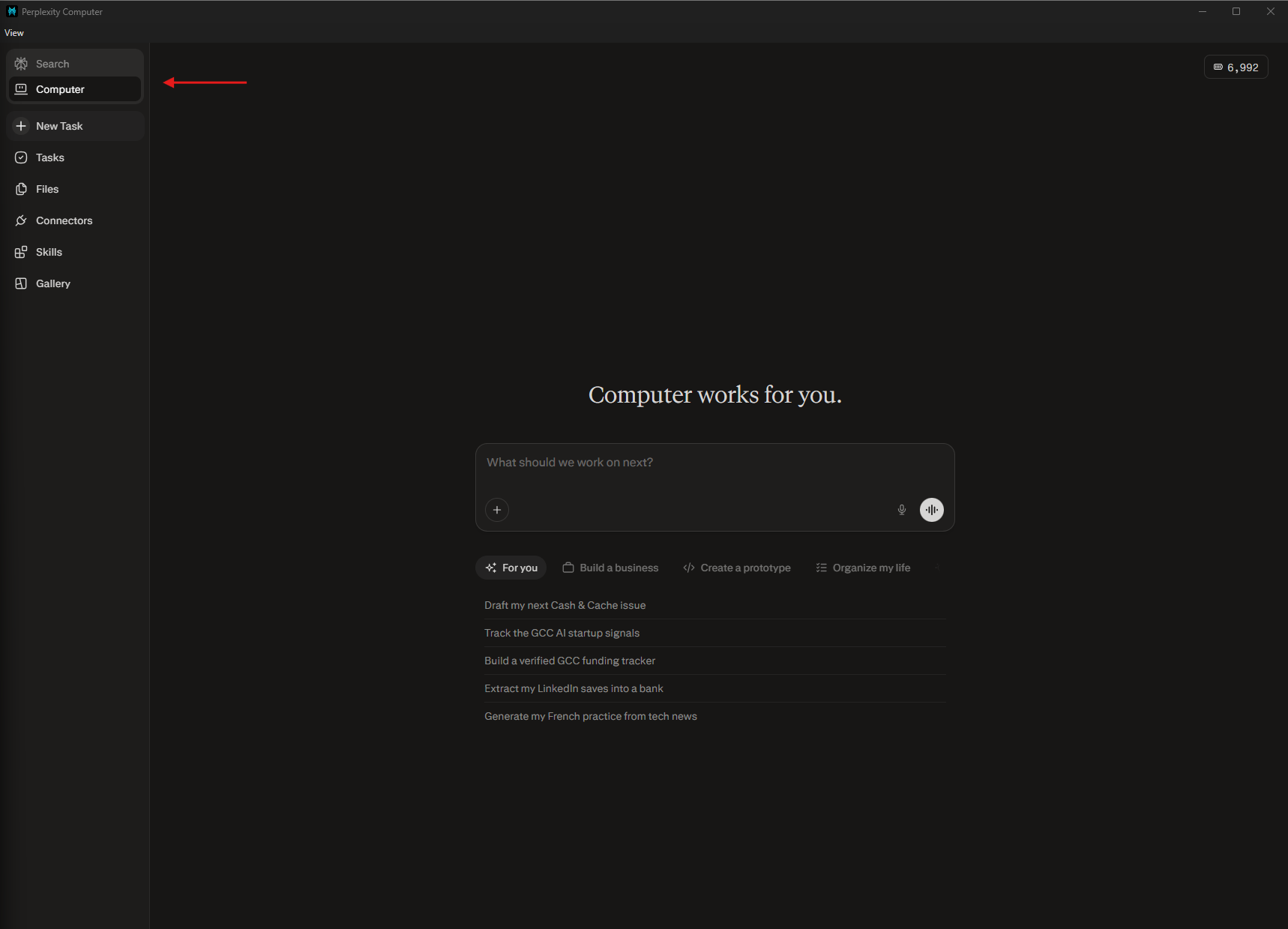
Task: Choose 'Track the GCC AI startup signals'
Action: pyautogui.click(x=714, y=633)
